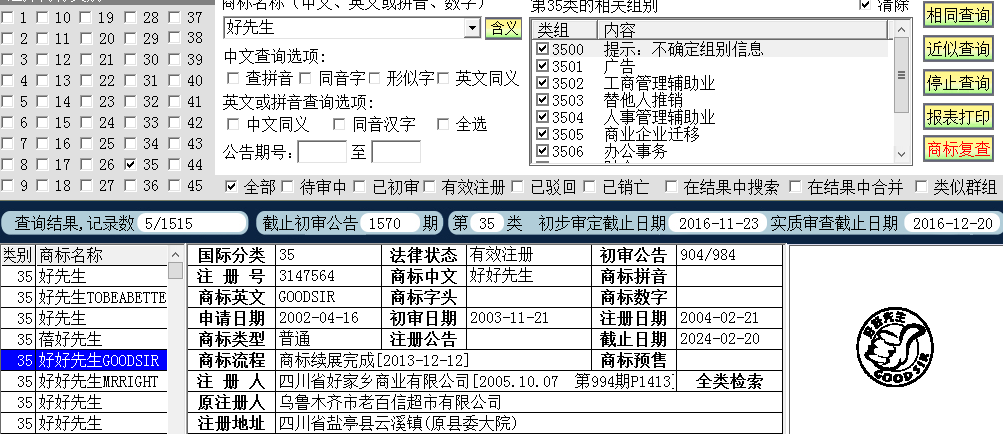Check the 待审中 status filter
This screenshot has height=434, width=1003.
click(x=287, y=186)
